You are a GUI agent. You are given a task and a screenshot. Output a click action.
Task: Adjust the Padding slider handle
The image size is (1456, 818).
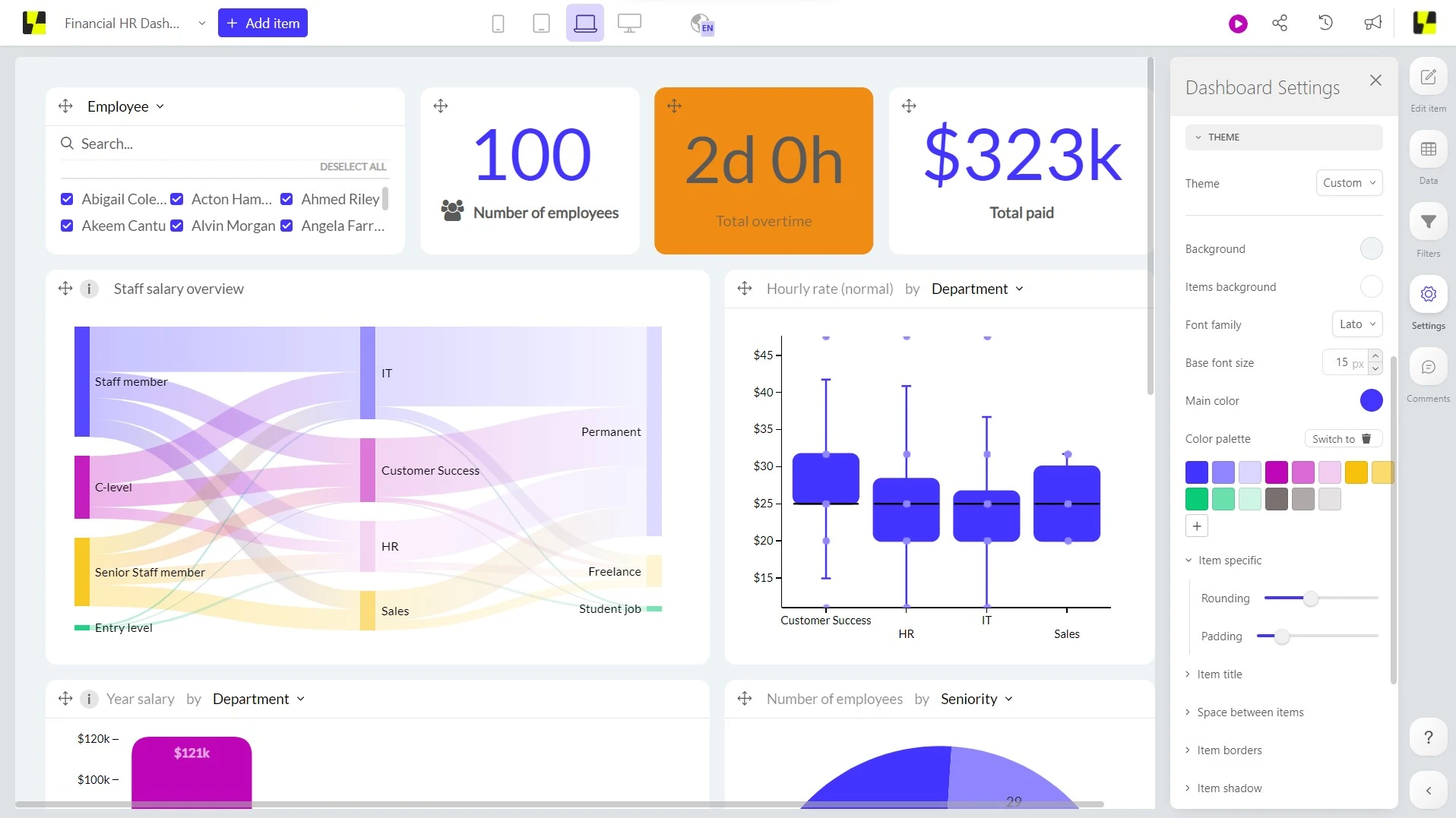point(1282,636)
